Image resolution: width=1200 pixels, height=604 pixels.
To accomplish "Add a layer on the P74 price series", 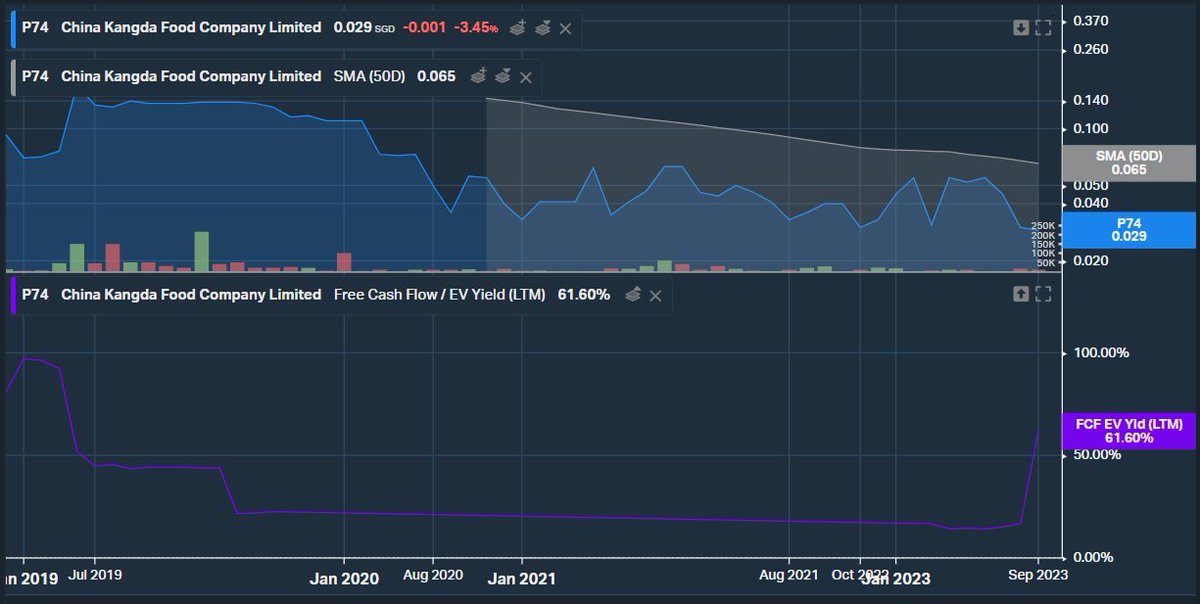I will 517,28.
